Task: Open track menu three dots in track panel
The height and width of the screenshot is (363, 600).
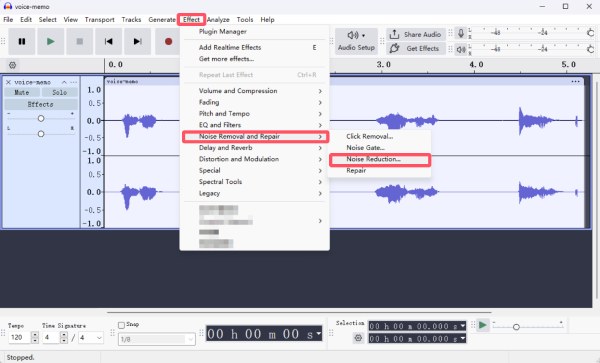Action: point(73,82)
